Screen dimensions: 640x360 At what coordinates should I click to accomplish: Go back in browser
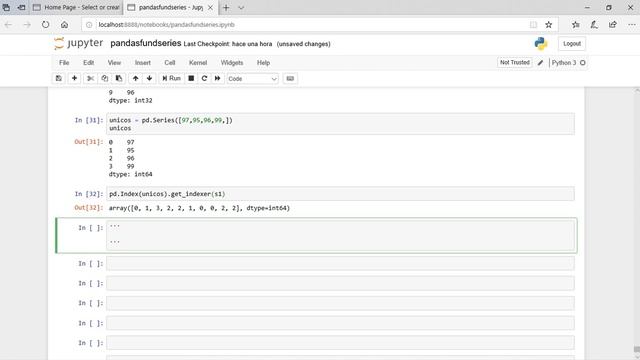coord(8,25)
